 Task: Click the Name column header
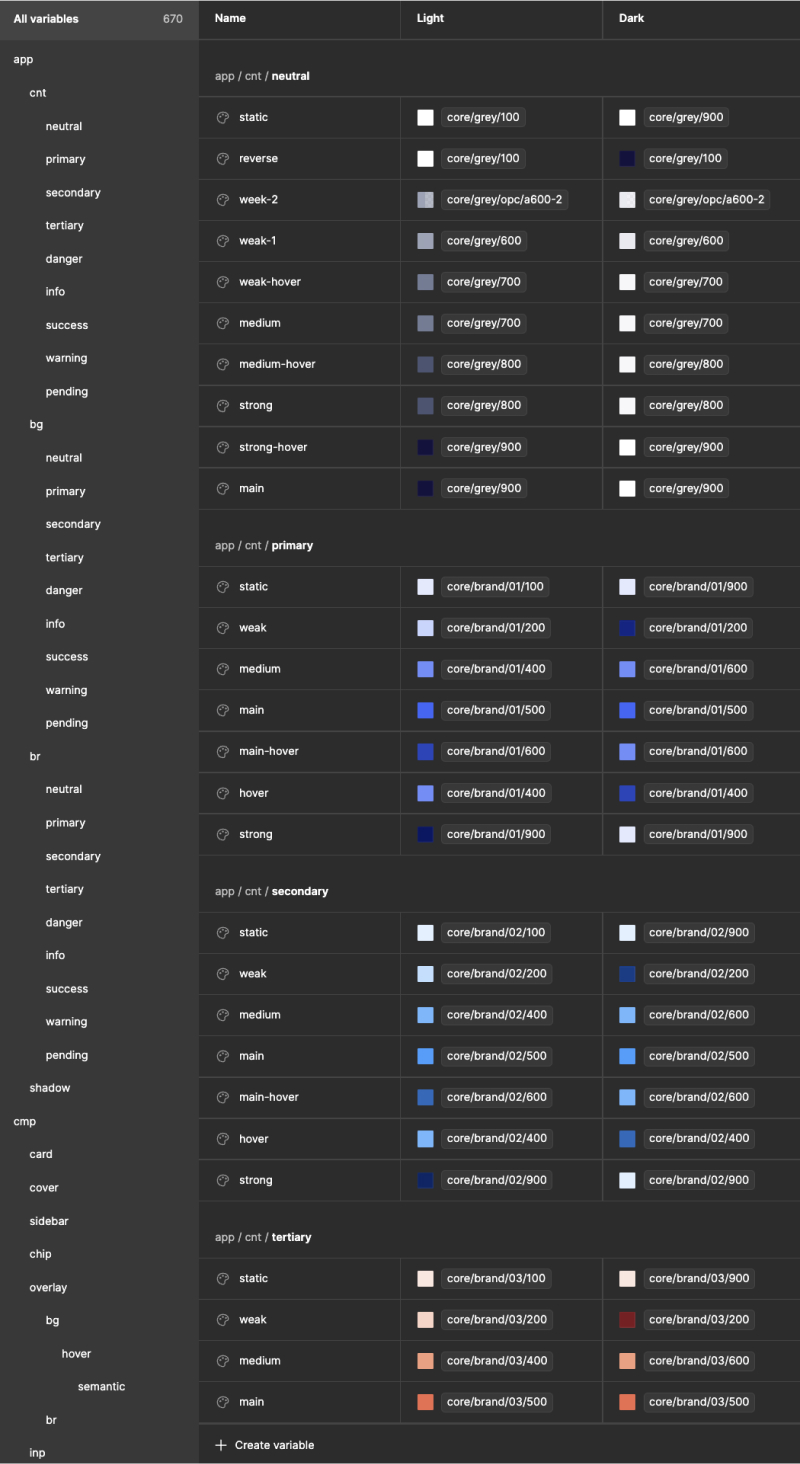[230, 18]
